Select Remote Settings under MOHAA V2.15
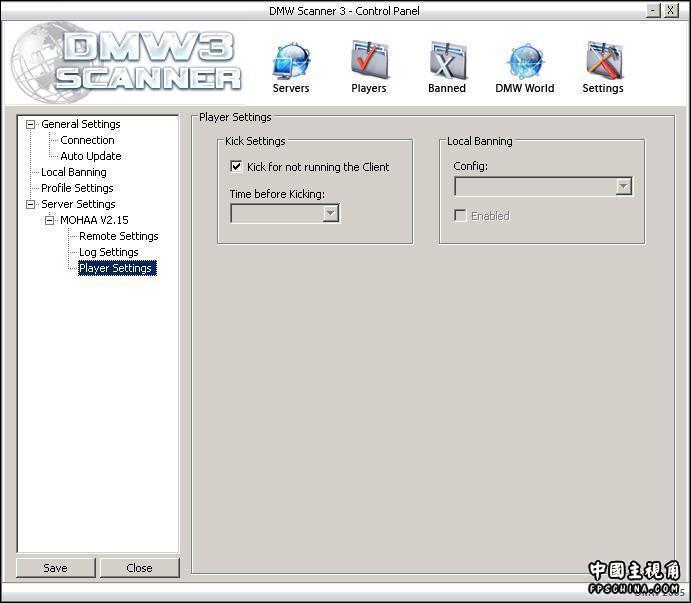The image size is (691, 603). 119,236
